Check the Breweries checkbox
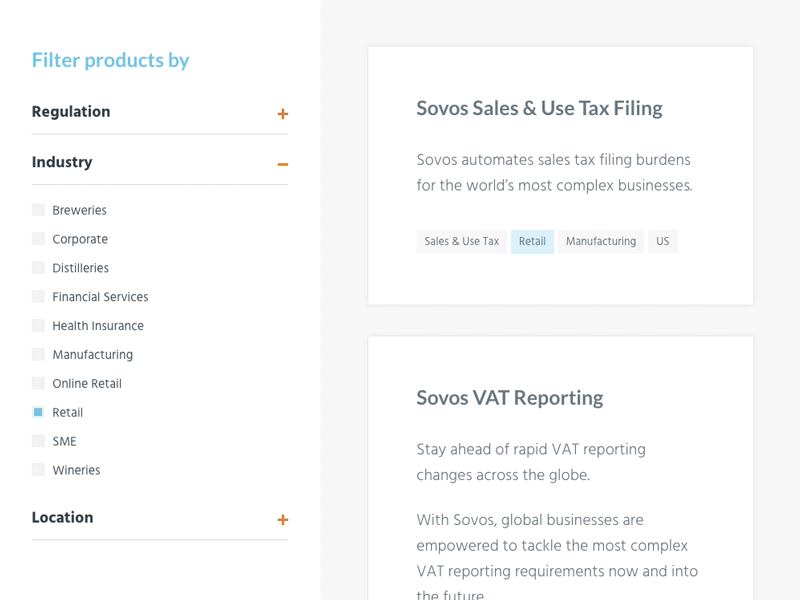 pos(38,210)
